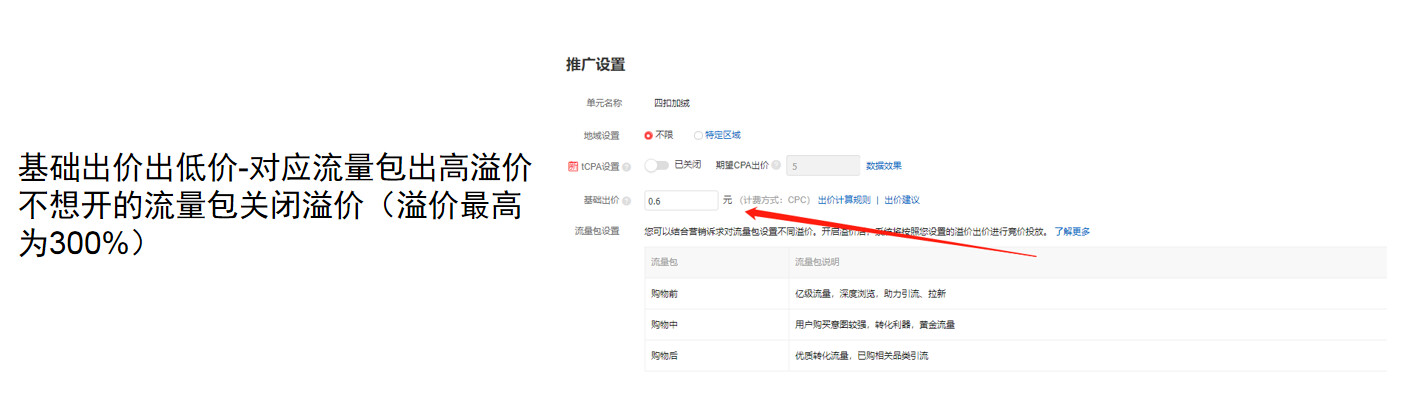Image resolution: width=1402 pixels, height=413 pixels.
Task: Click help icon beside 期望CPA出价
Action: [776, 165]
